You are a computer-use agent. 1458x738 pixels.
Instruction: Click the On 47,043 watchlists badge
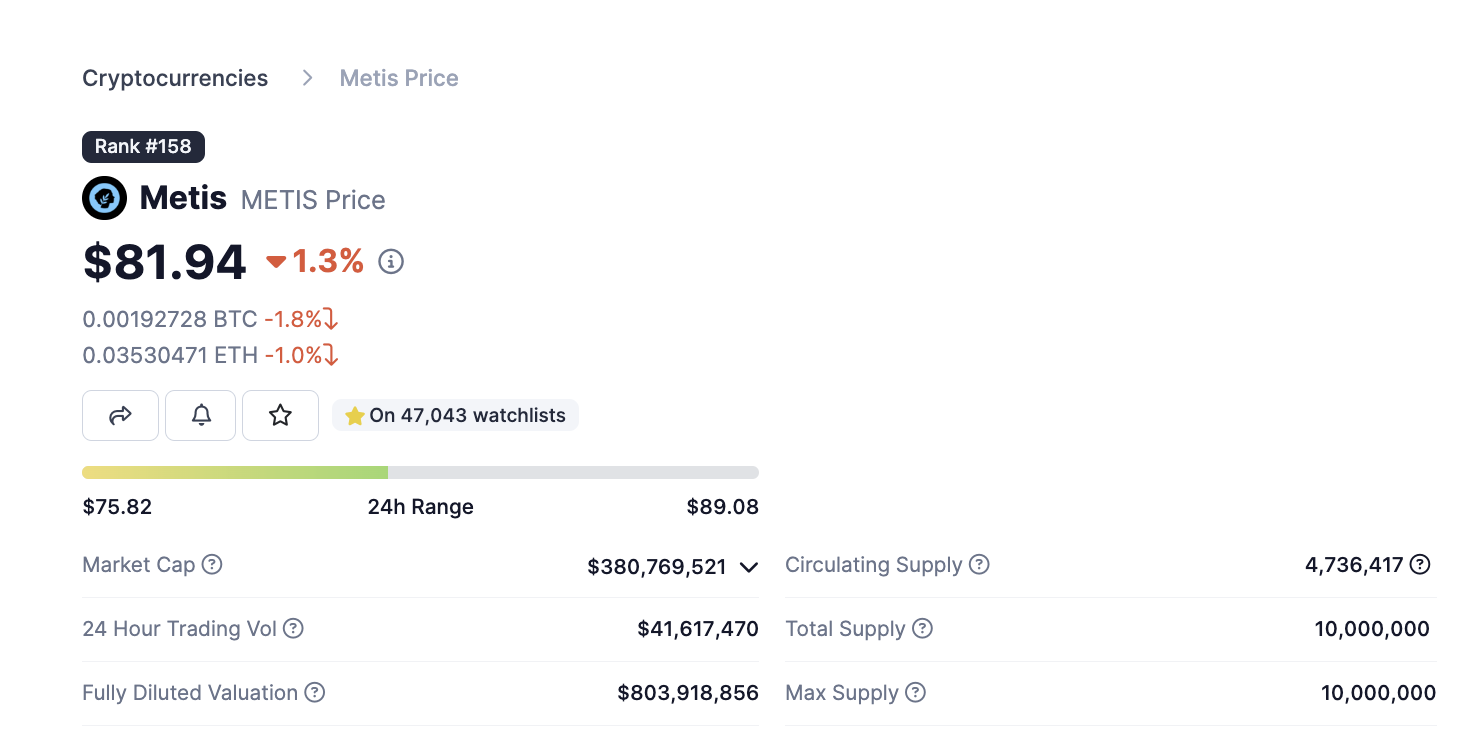456,415
